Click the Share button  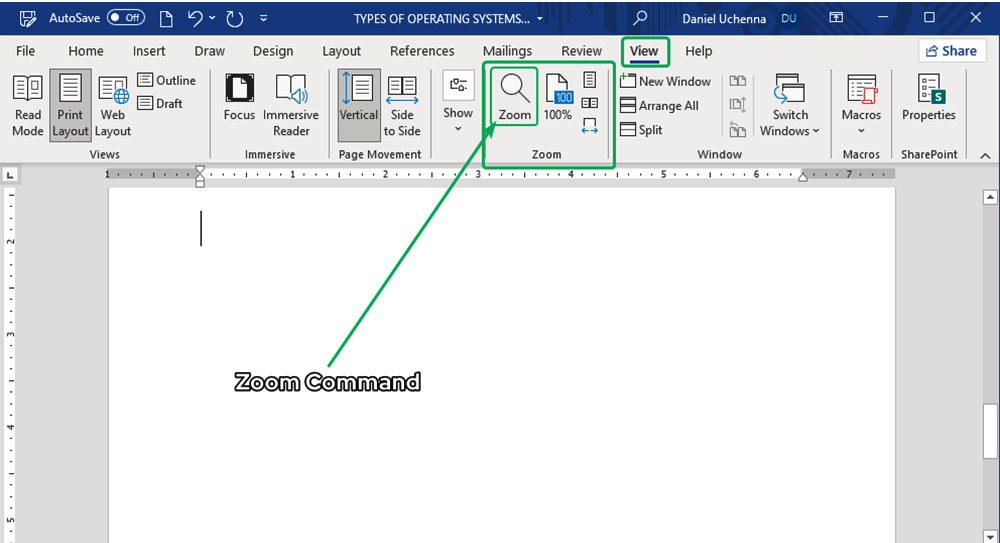tap(951, 51)
